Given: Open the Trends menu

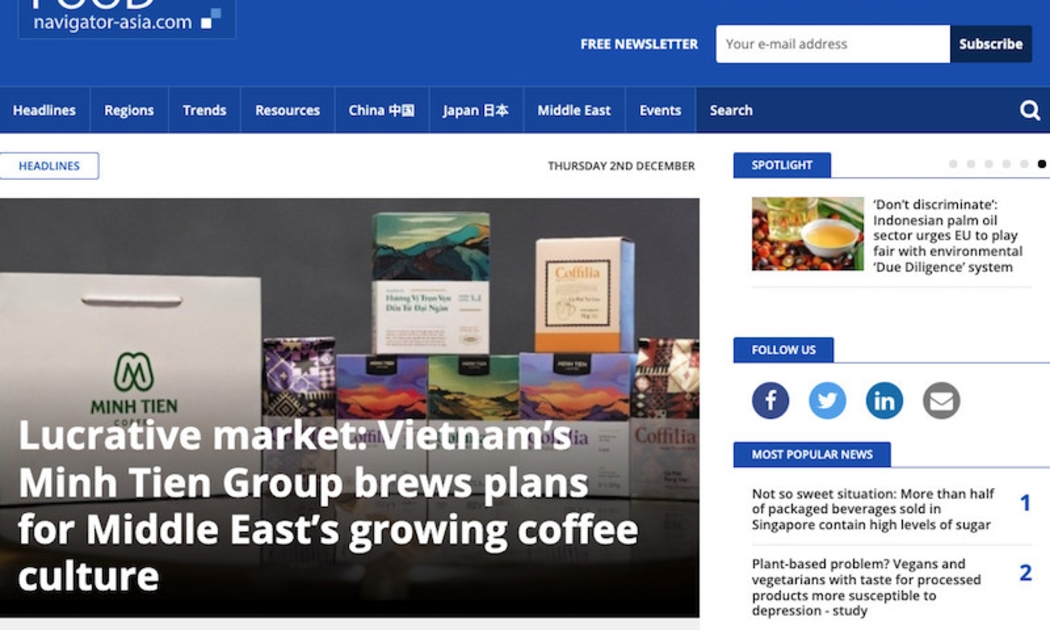Looking at the screenshot, I should [x=204, y=110].
